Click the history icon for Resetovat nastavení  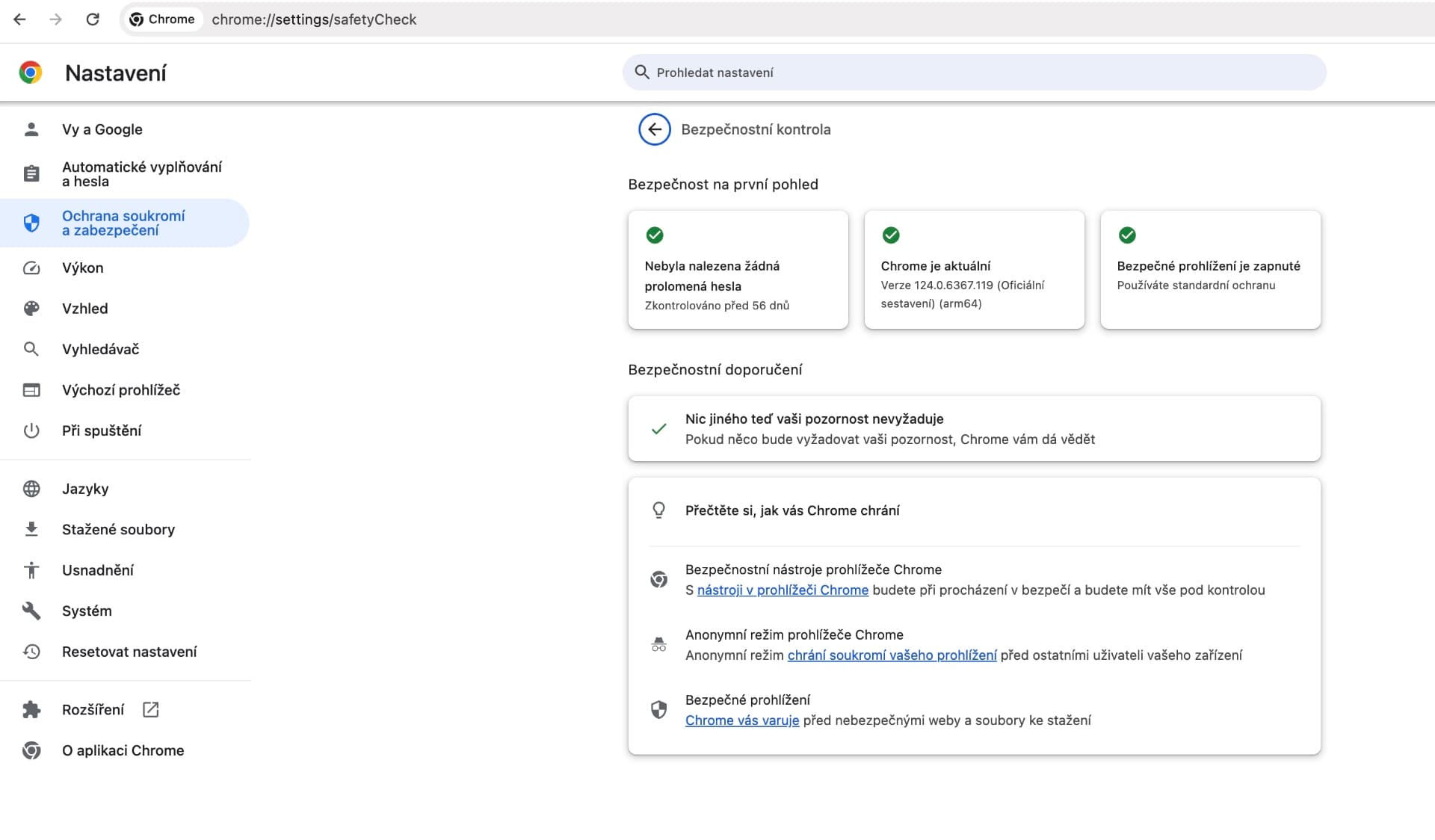tap(31, 652)
